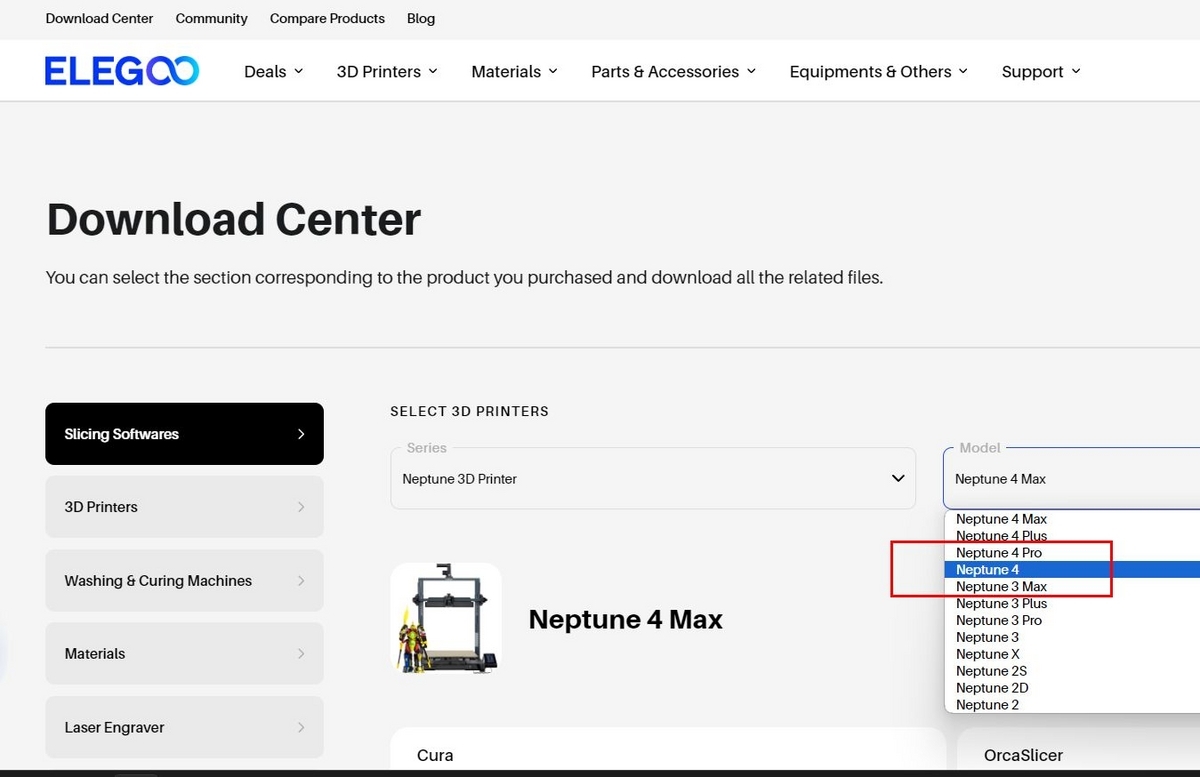The image size is (1200, 777).
Task: Click the Neptune 4 Max product heading
Action: (x=625, y=620)
